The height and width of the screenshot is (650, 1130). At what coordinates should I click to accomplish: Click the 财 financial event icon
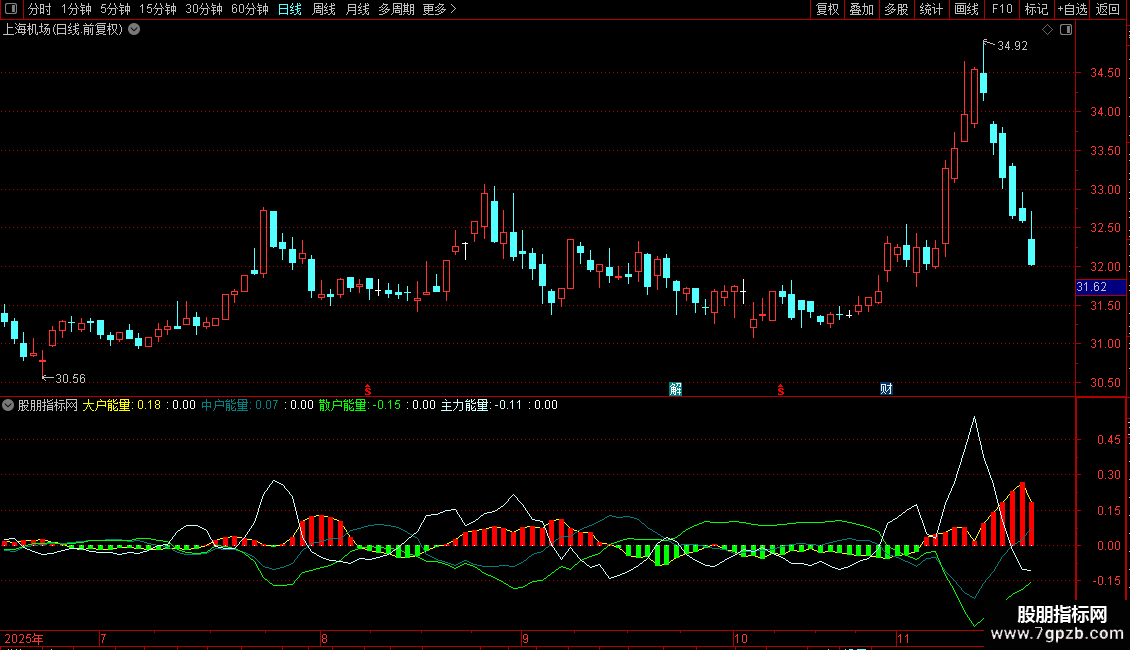pyautogui.click(x=886, y=389)
